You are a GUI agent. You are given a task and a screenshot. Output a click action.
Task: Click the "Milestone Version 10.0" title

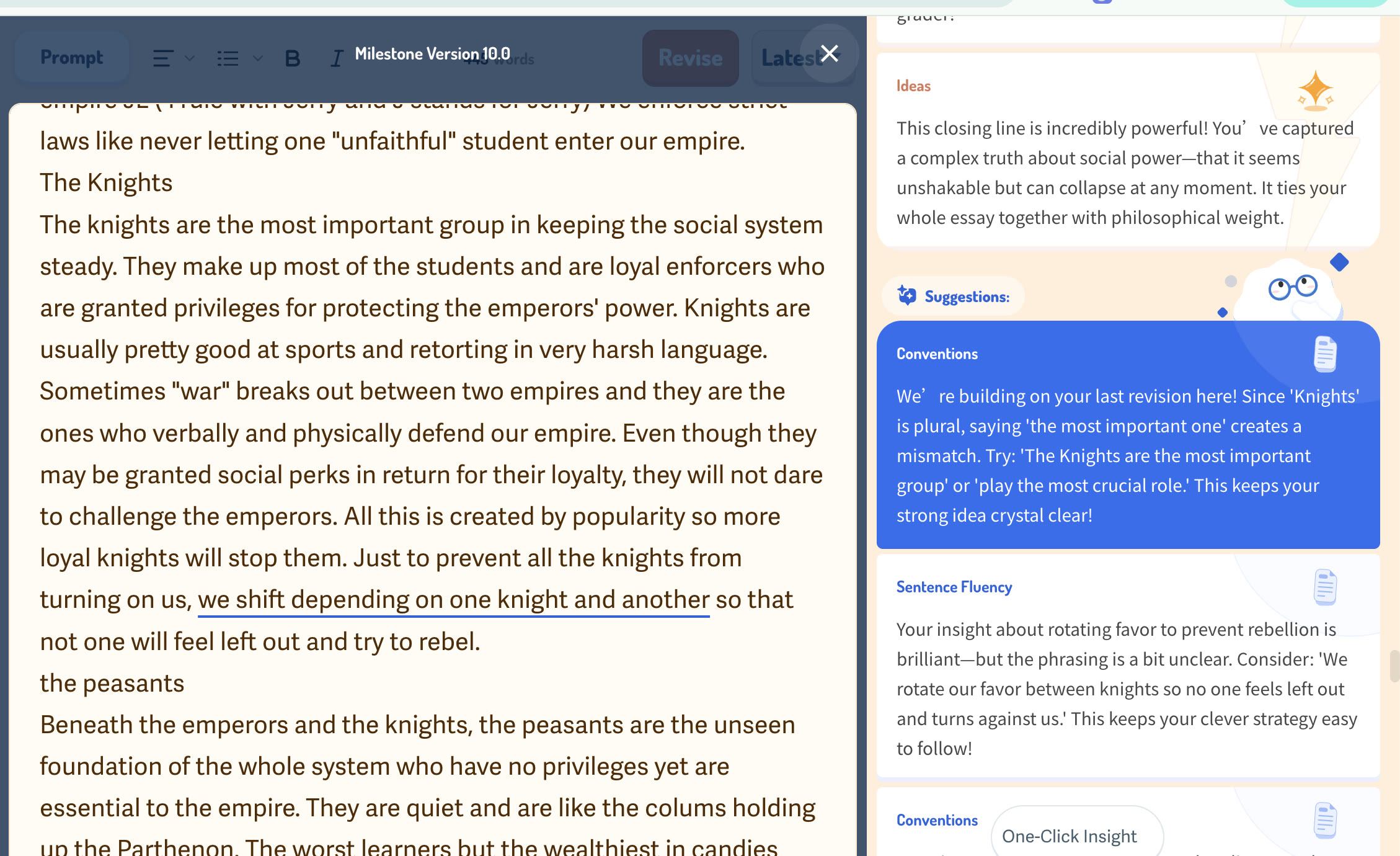coord(432,54)
